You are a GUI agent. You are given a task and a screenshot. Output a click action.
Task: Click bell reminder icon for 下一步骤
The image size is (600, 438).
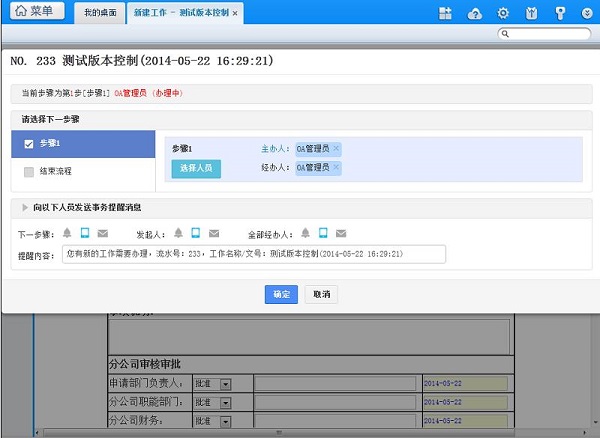point(68,234)
